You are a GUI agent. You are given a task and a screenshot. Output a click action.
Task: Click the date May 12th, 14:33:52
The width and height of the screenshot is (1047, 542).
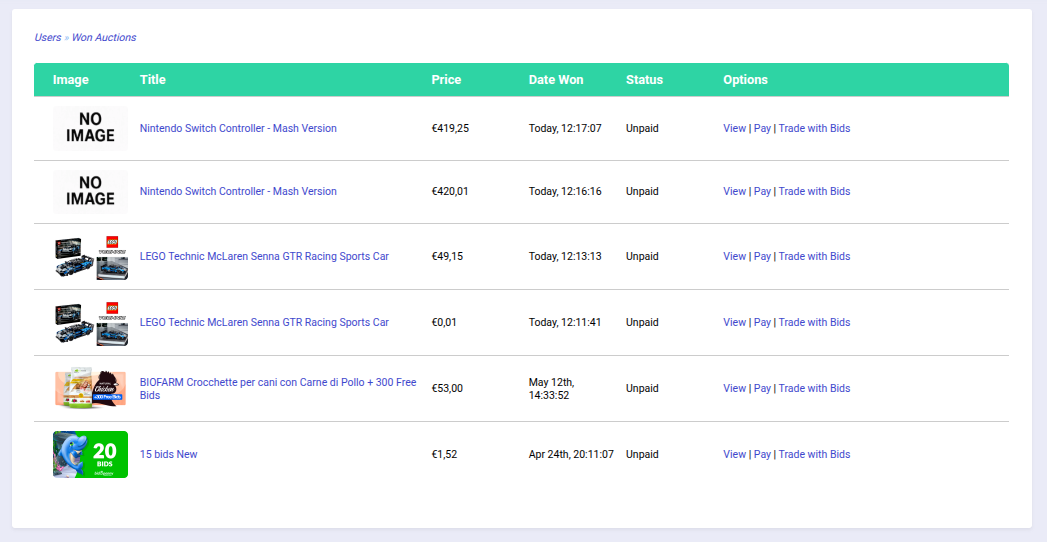[x=552, y=388]
